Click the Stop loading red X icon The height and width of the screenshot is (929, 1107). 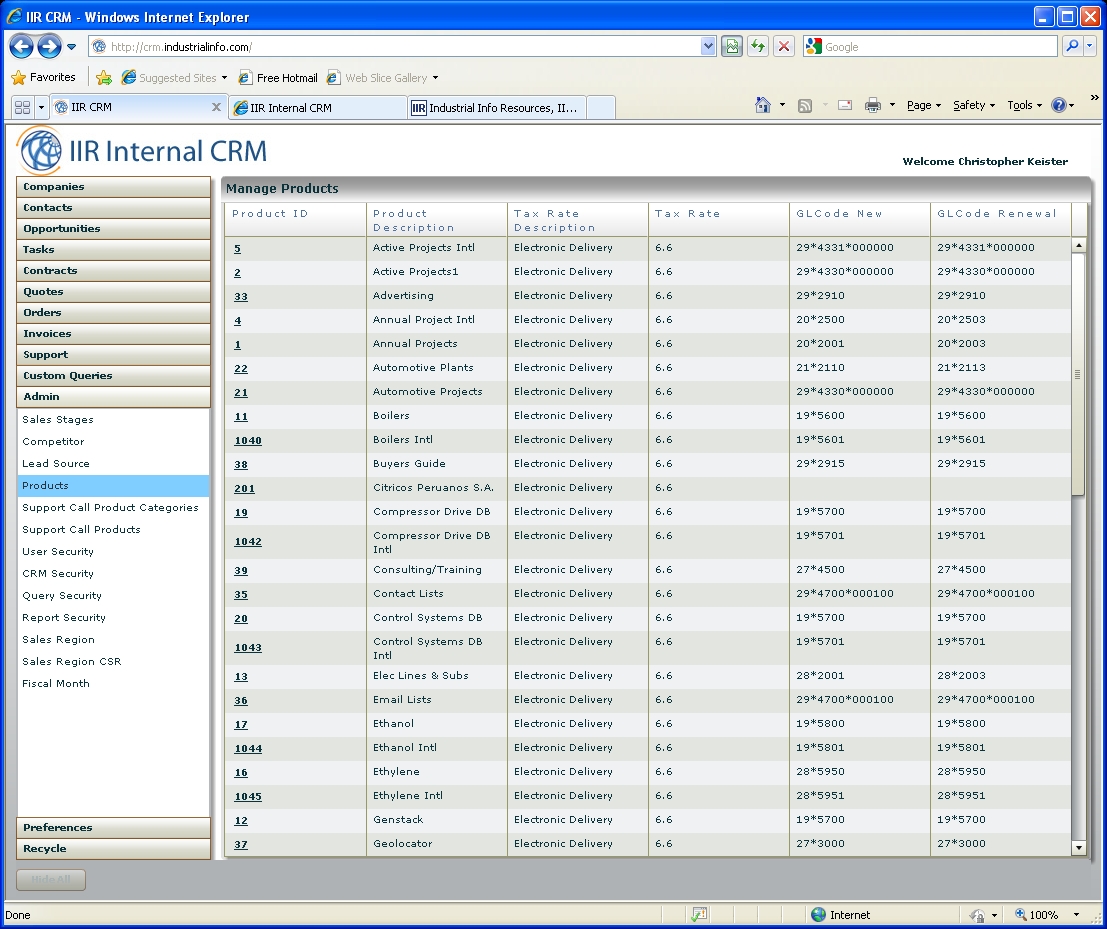point(784,46)
